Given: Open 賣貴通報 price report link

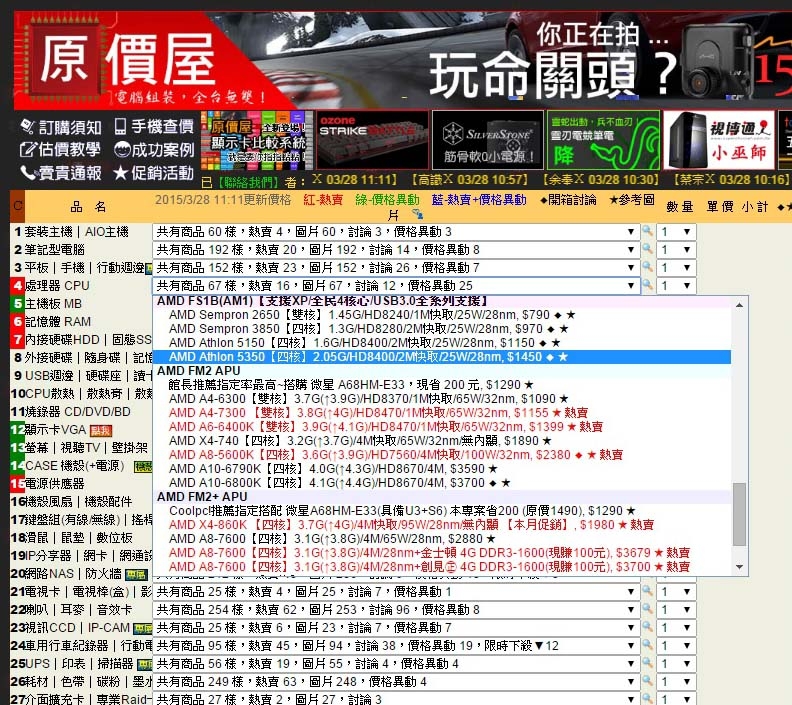Looking at the screenshot, I should pyautogui.click(x=61, y=173).
